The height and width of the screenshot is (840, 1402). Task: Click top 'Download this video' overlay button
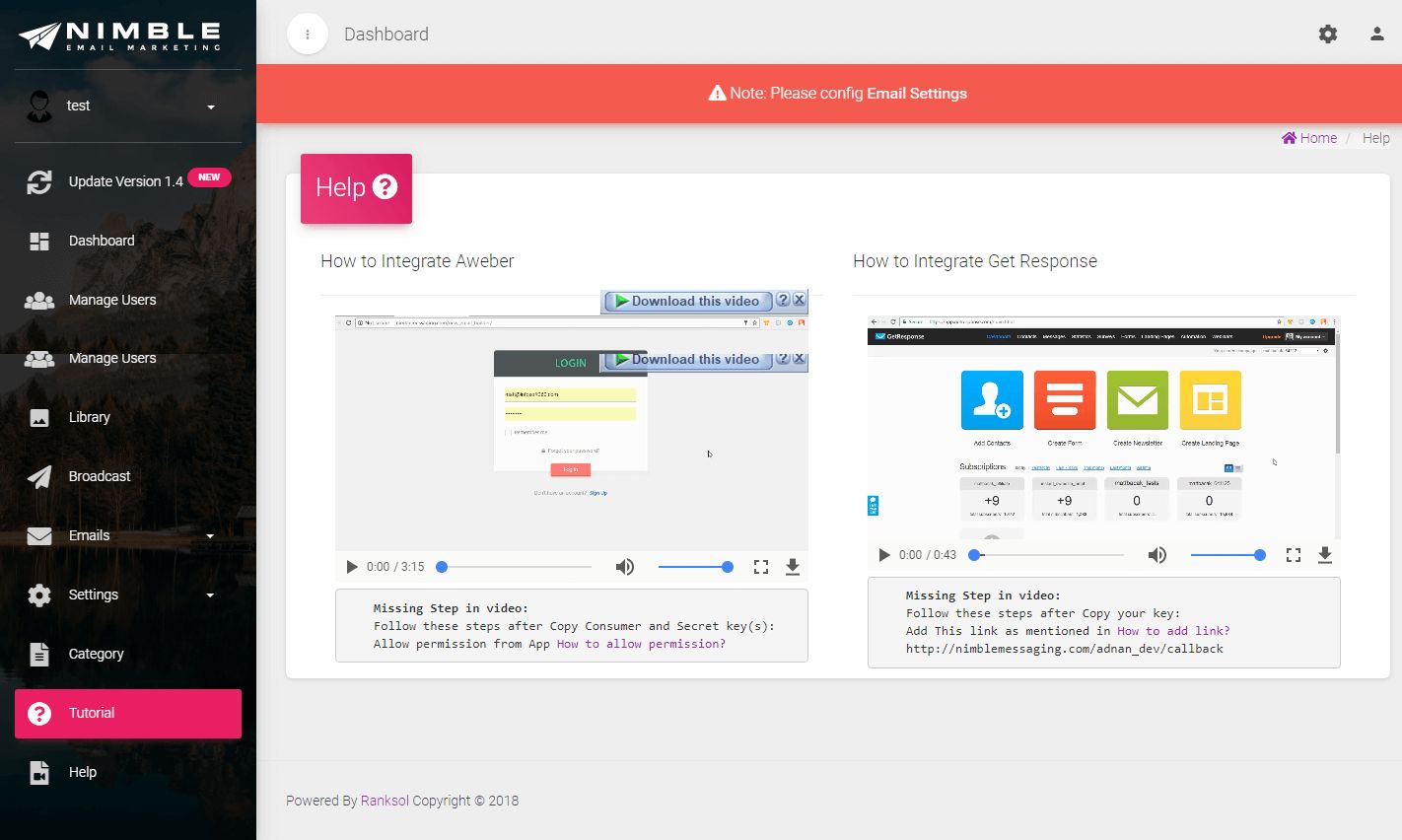687,302
